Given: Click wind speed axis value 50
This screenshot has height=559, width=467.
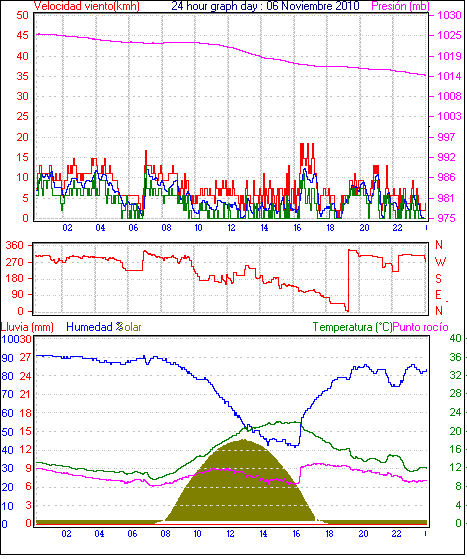Looking at the screenshot, I should (22, 15).
